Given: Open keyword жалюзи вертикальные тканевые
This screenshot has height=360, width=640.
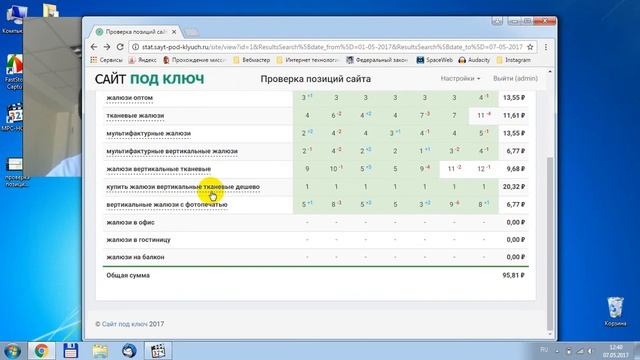Looking at the screenshot, I should point(158,169).
